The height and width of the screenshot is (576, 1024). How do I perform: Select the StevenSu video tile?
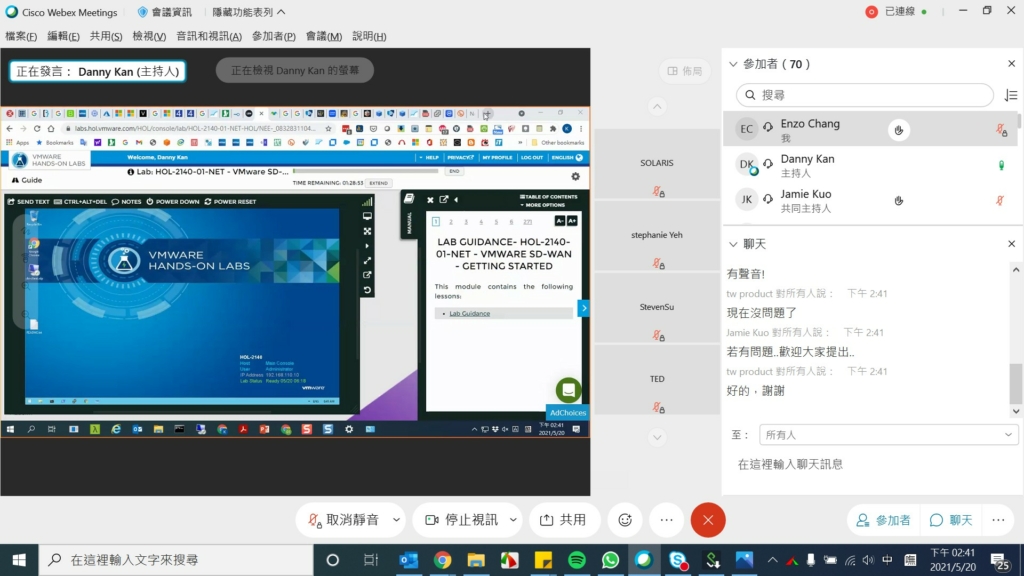click(x=657, y=307)
